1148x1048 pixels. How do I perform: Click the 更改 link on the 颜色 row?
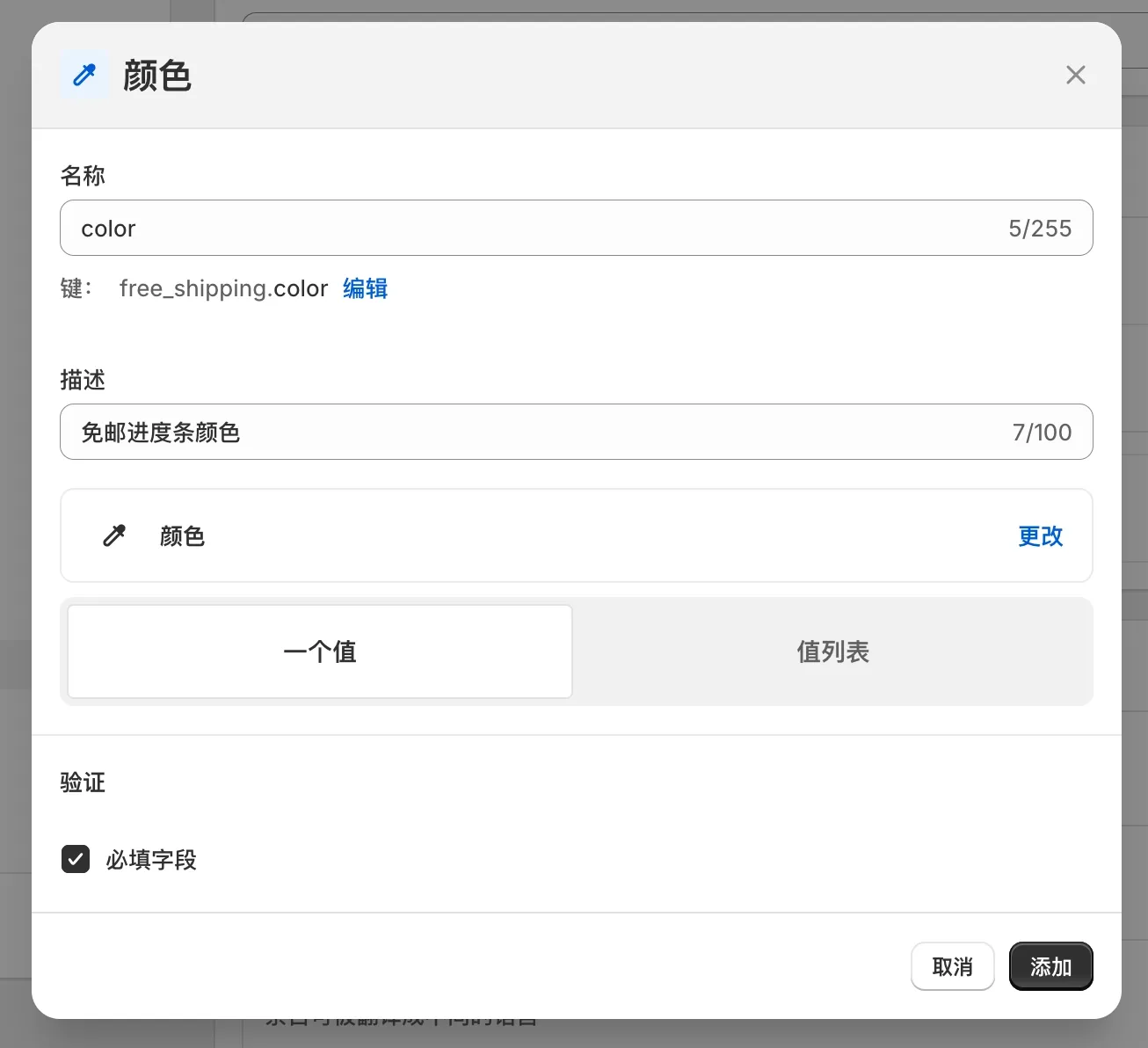pyautogui.click(x=1040, y=536)
